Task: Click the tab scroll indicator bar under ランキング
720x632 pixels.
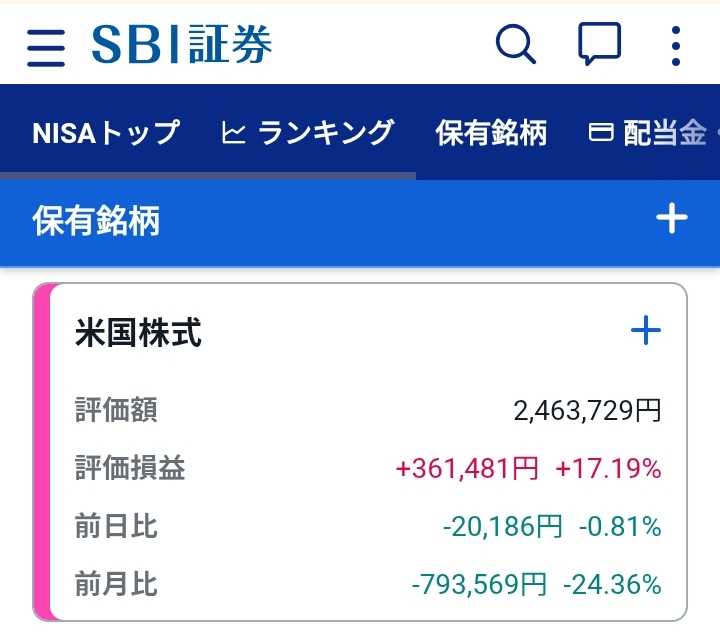Action: (208, 176)
